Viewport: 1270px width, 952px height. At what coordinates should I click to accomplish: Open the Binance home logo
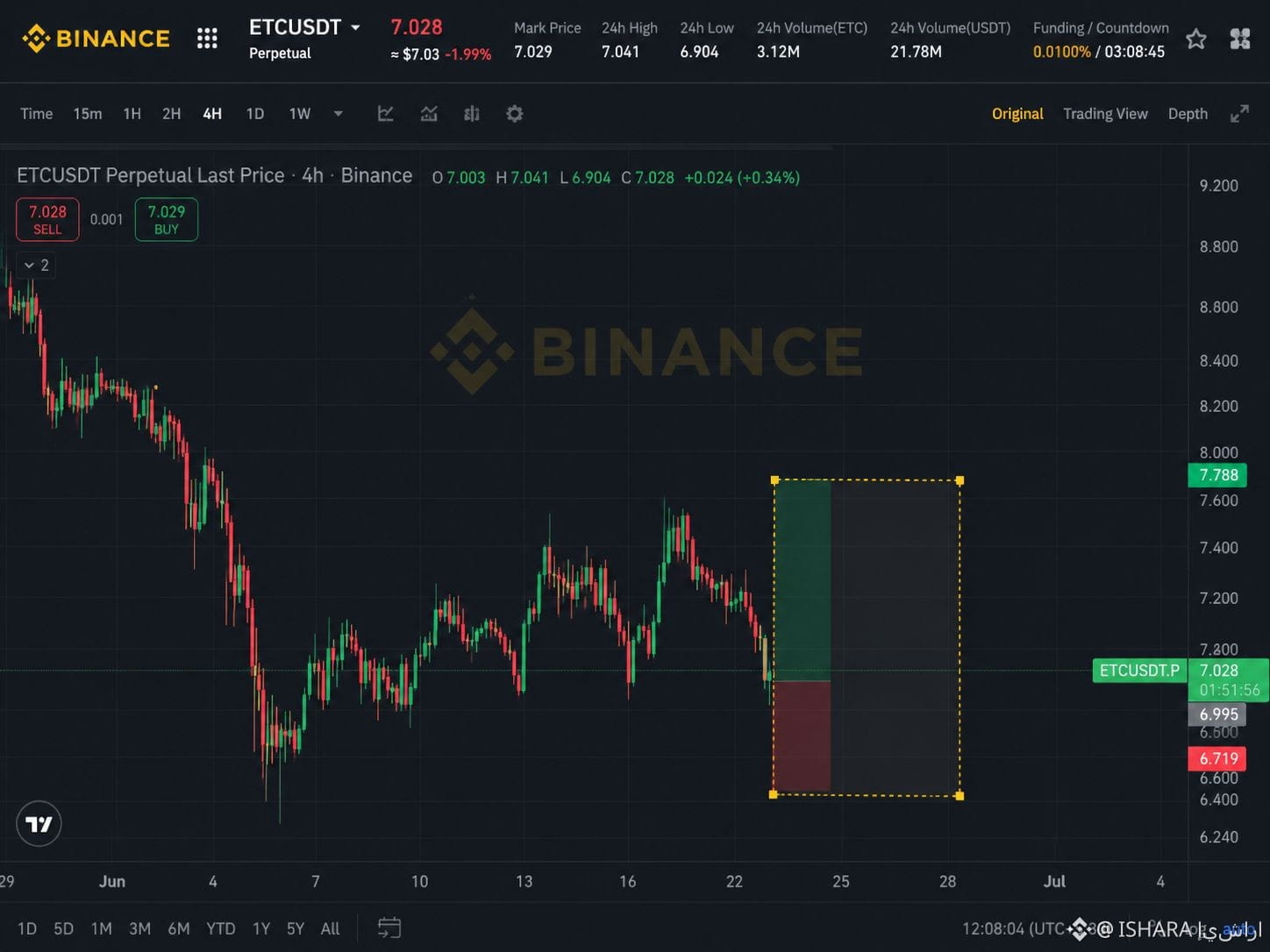(96, 39)
